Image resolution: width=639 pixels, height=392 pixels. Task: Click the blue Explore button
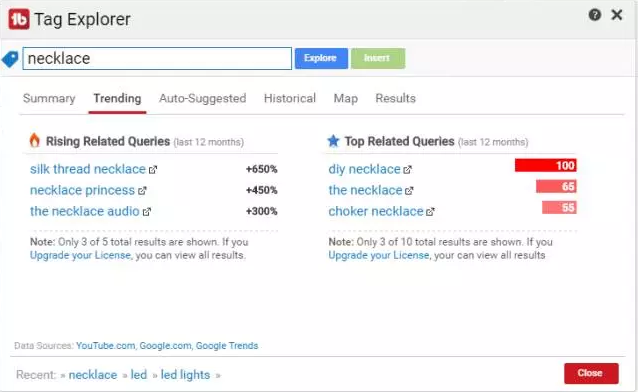point(321,58)
